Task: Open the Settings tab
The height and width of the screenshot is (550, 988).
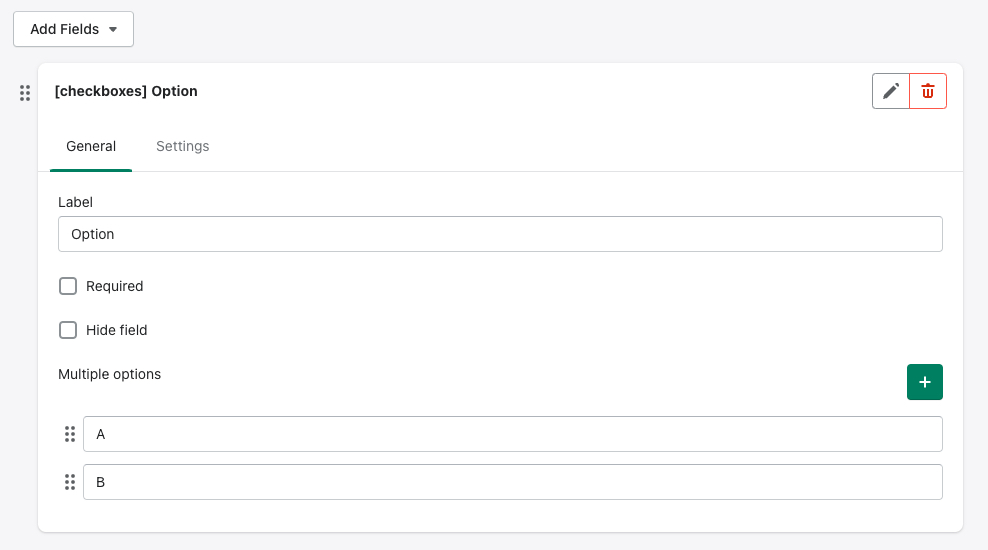Action: [182, 146]
